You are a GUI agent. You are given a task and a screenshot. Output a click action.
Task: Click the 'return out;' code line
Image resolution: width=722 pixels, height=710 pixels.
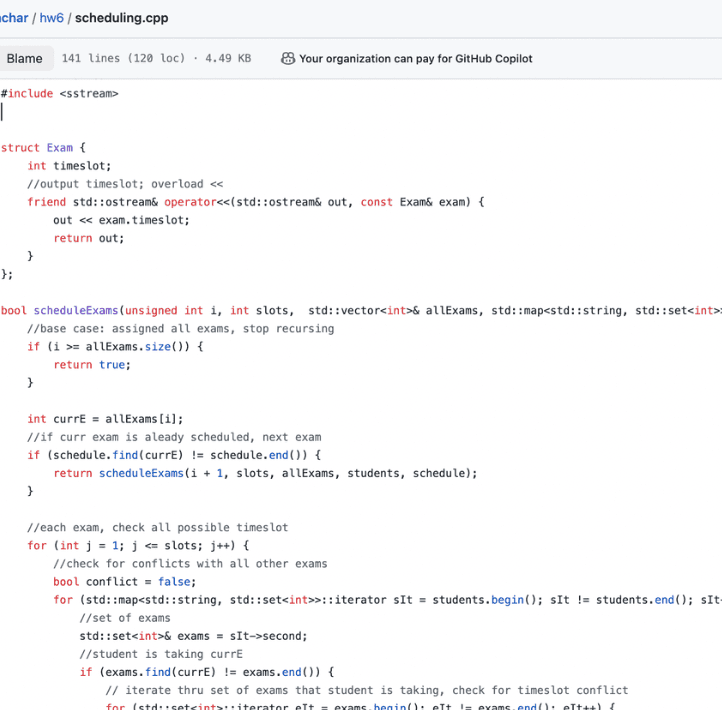tap(88, 238)
